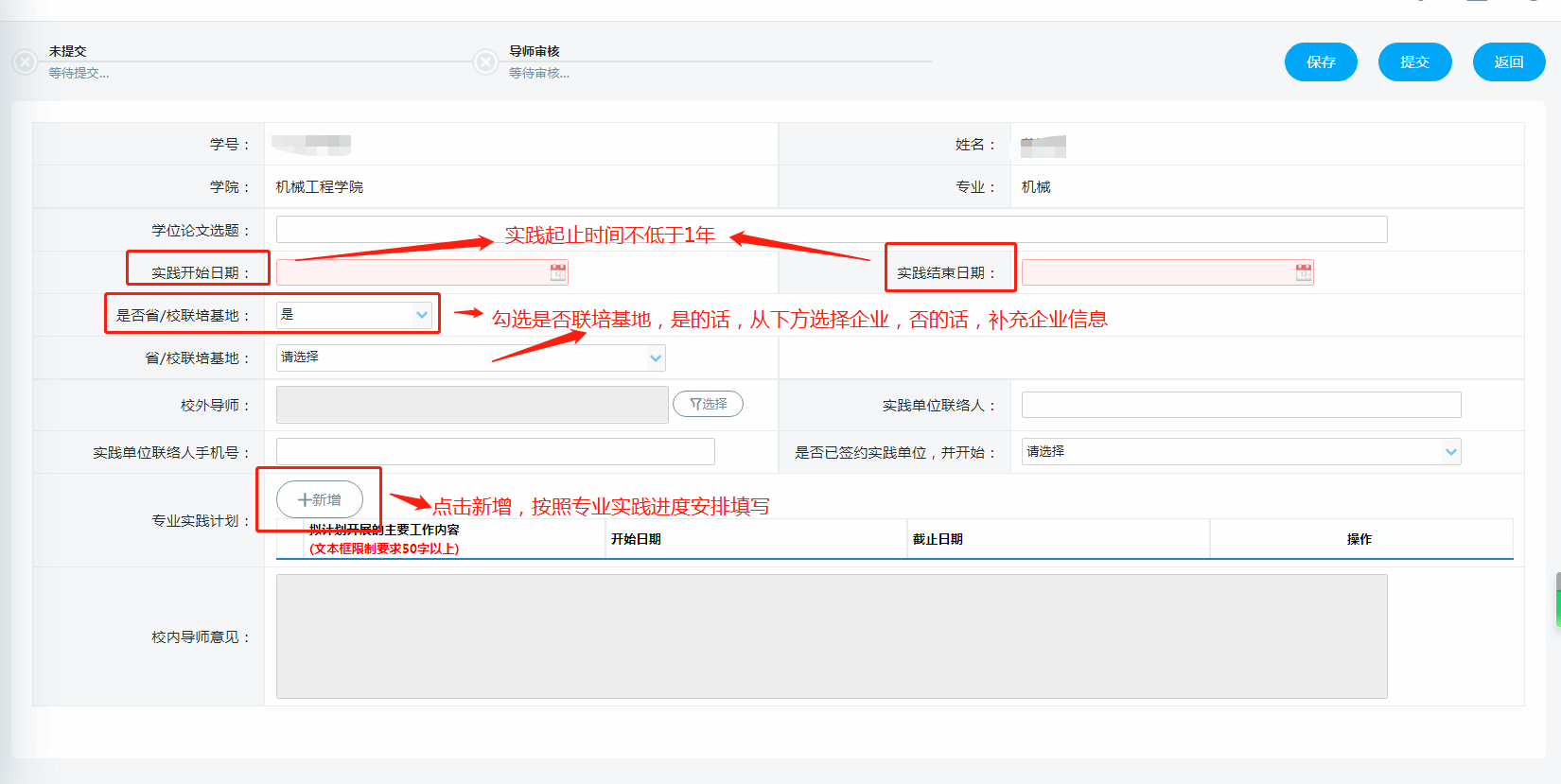Click the 实践结束日期 date input
Screen dimensions: 1561x784
point(1157,272)
